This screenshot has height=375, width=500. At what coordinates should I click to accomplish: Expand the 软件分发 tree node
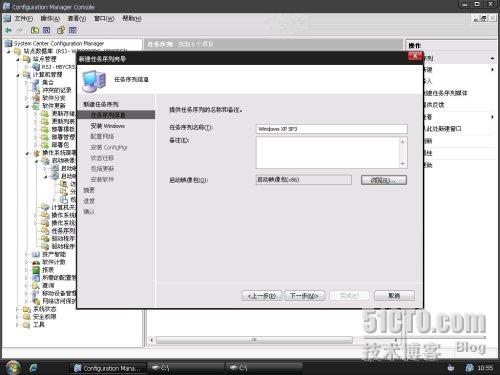(27, 98)
